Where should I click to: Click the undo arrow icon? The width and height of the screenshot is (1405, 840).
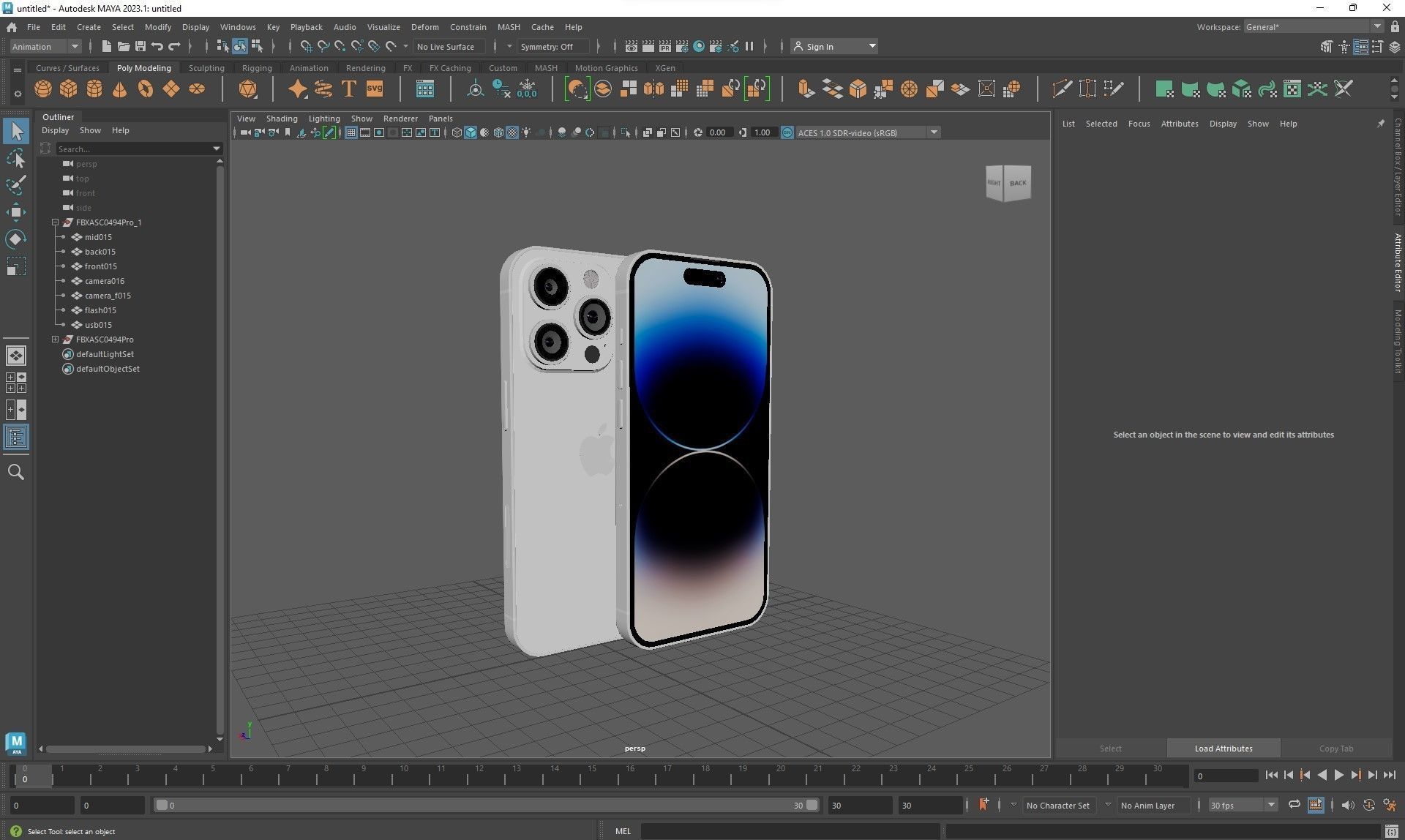(x=157, y=46)
